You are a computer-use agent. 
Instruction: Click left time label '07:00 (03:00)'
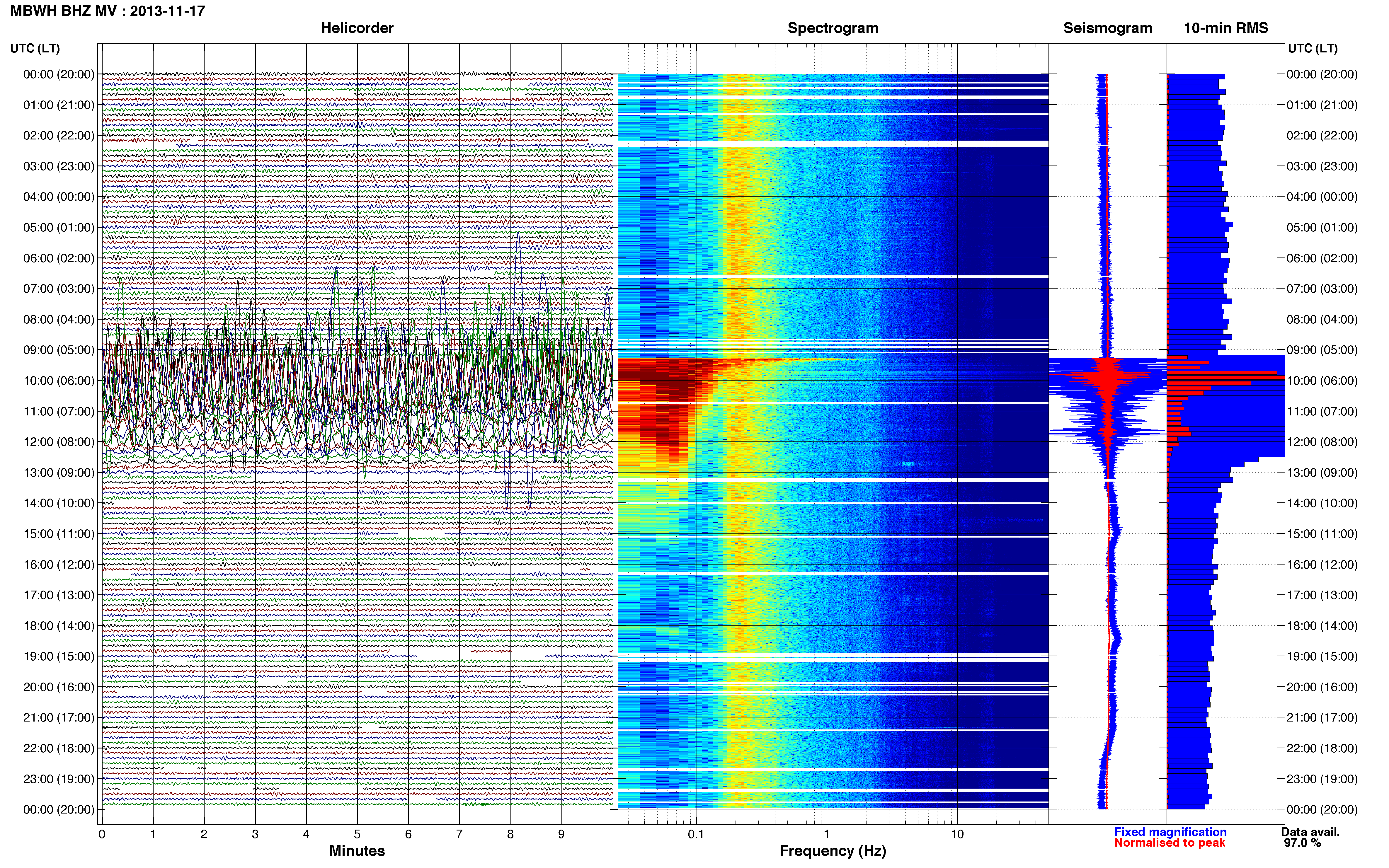(59, 289)
